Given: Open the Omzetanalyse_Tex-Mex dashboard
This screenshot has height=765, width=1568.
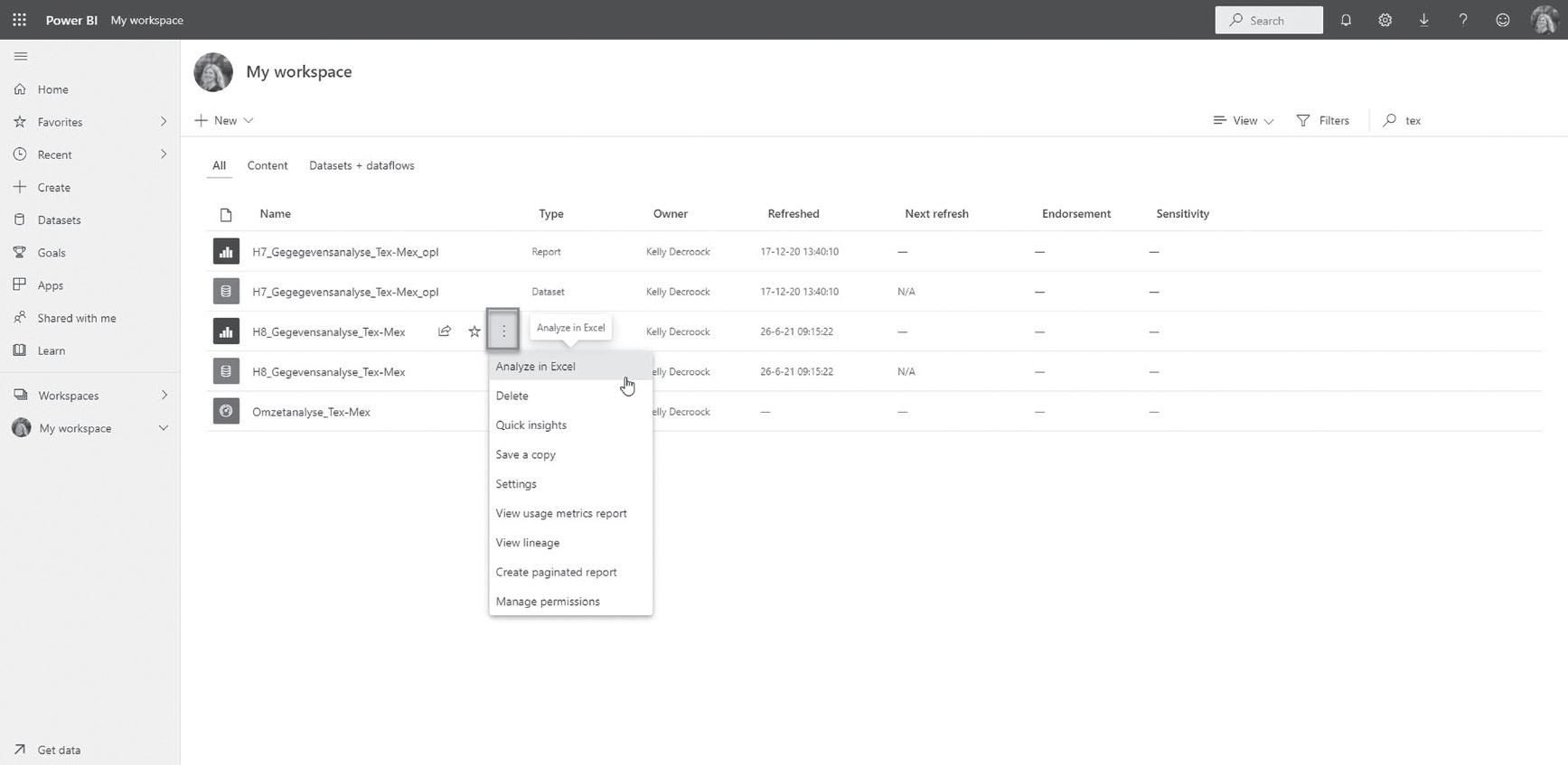Looking at the screenshot, I should [311, 412].
